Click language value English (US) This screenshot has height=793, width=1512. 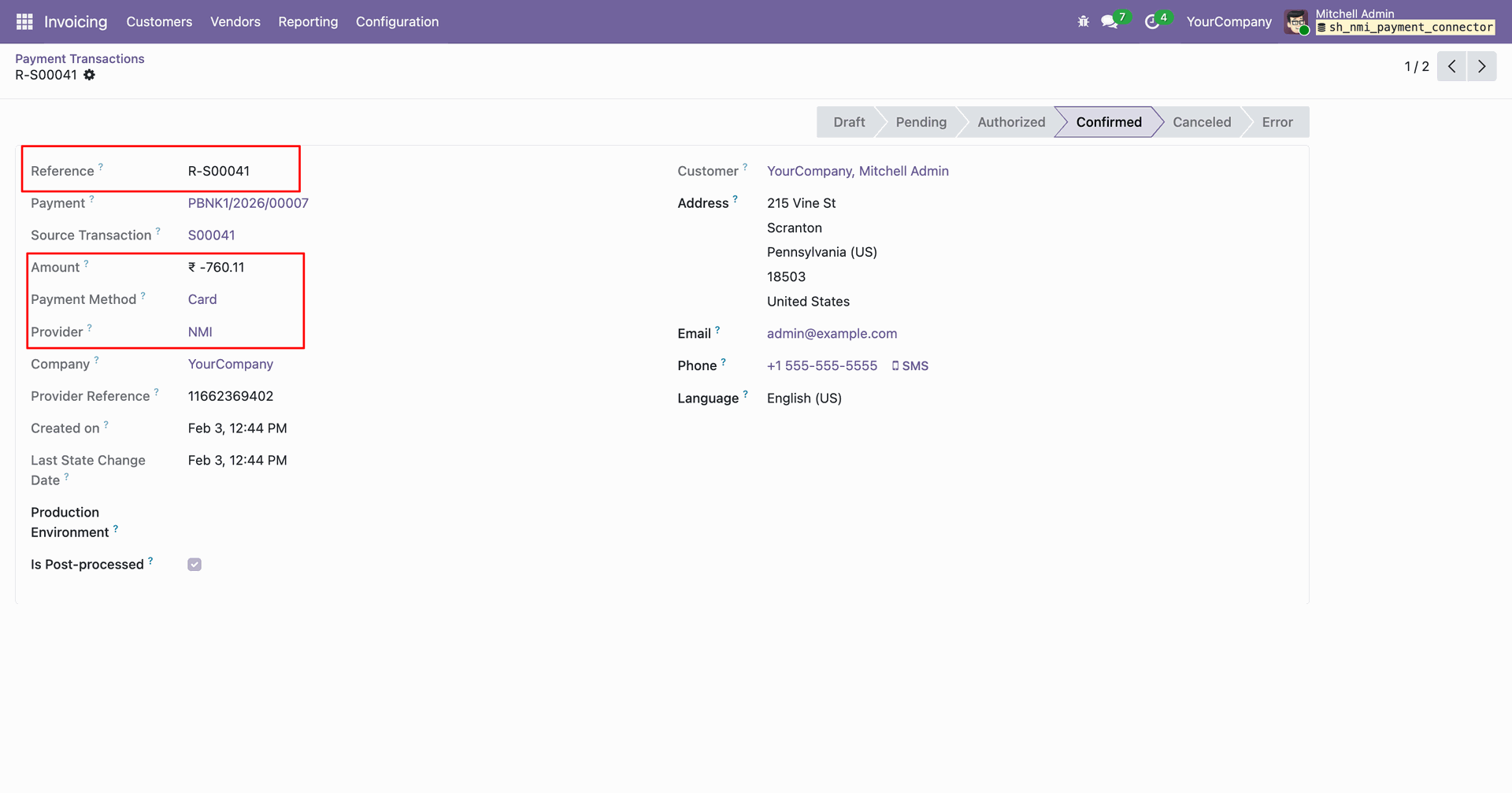tap(804, 398)
